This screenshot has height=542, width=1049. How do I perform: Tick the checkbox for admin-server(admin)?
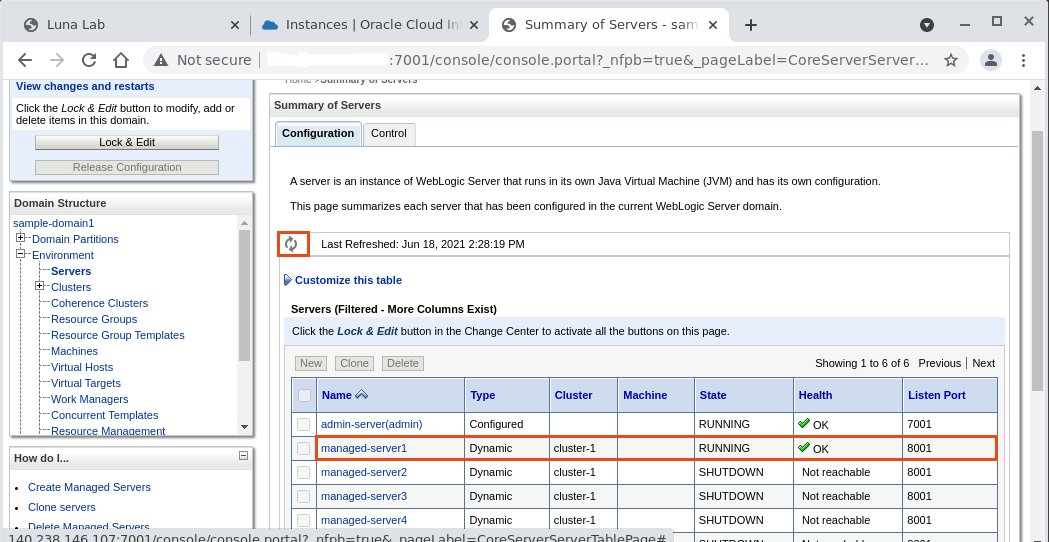304,424
